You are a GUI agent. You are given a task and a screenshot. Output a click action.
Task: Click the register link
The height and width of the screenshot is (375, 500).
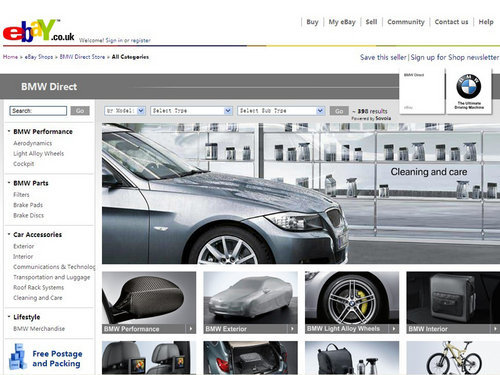(140, 40)
